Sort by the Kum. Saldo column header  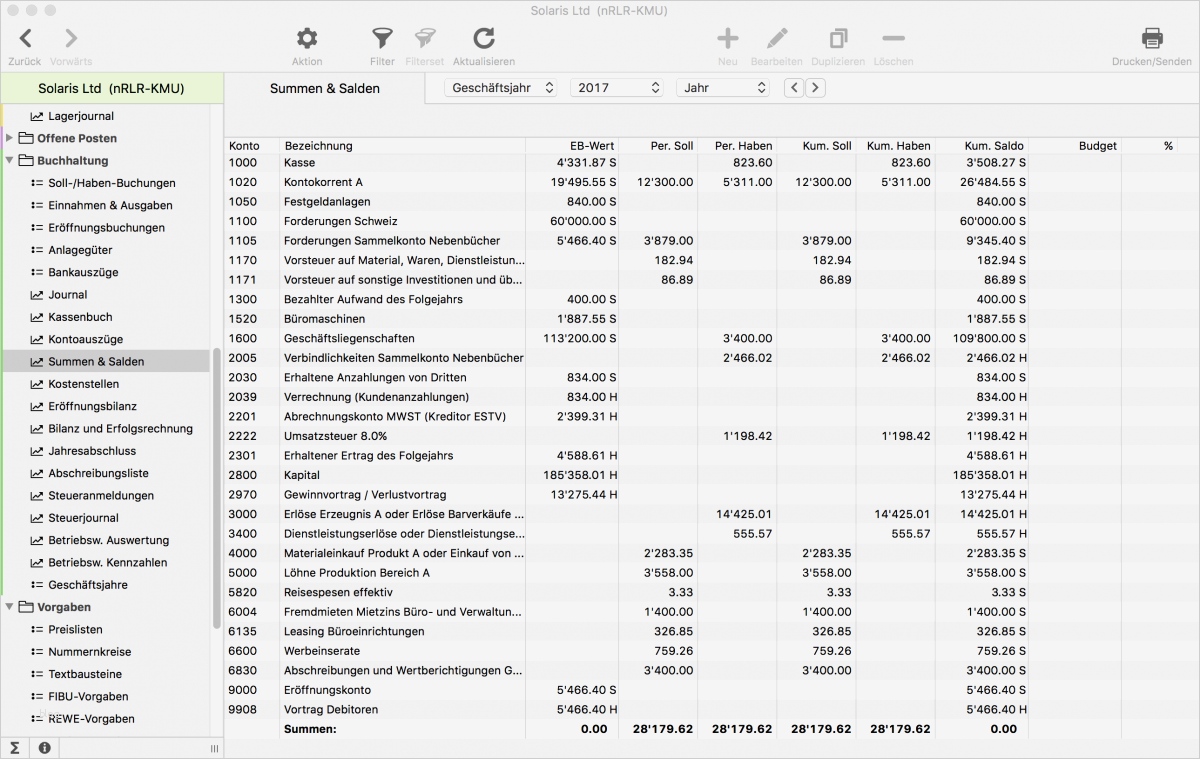[993, 146]
